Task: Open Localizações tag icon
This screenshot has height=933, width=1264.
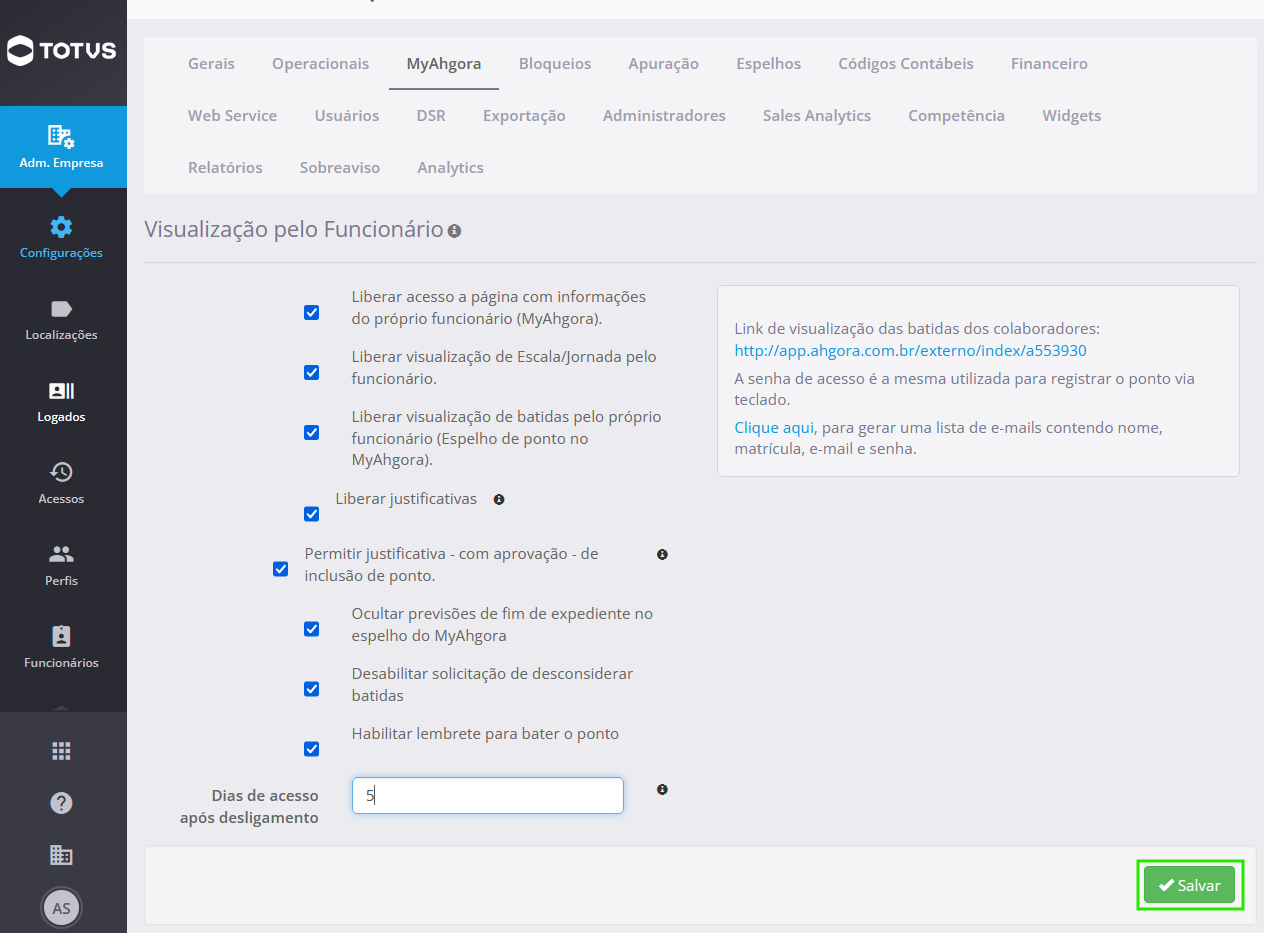Action: [62, 309]
